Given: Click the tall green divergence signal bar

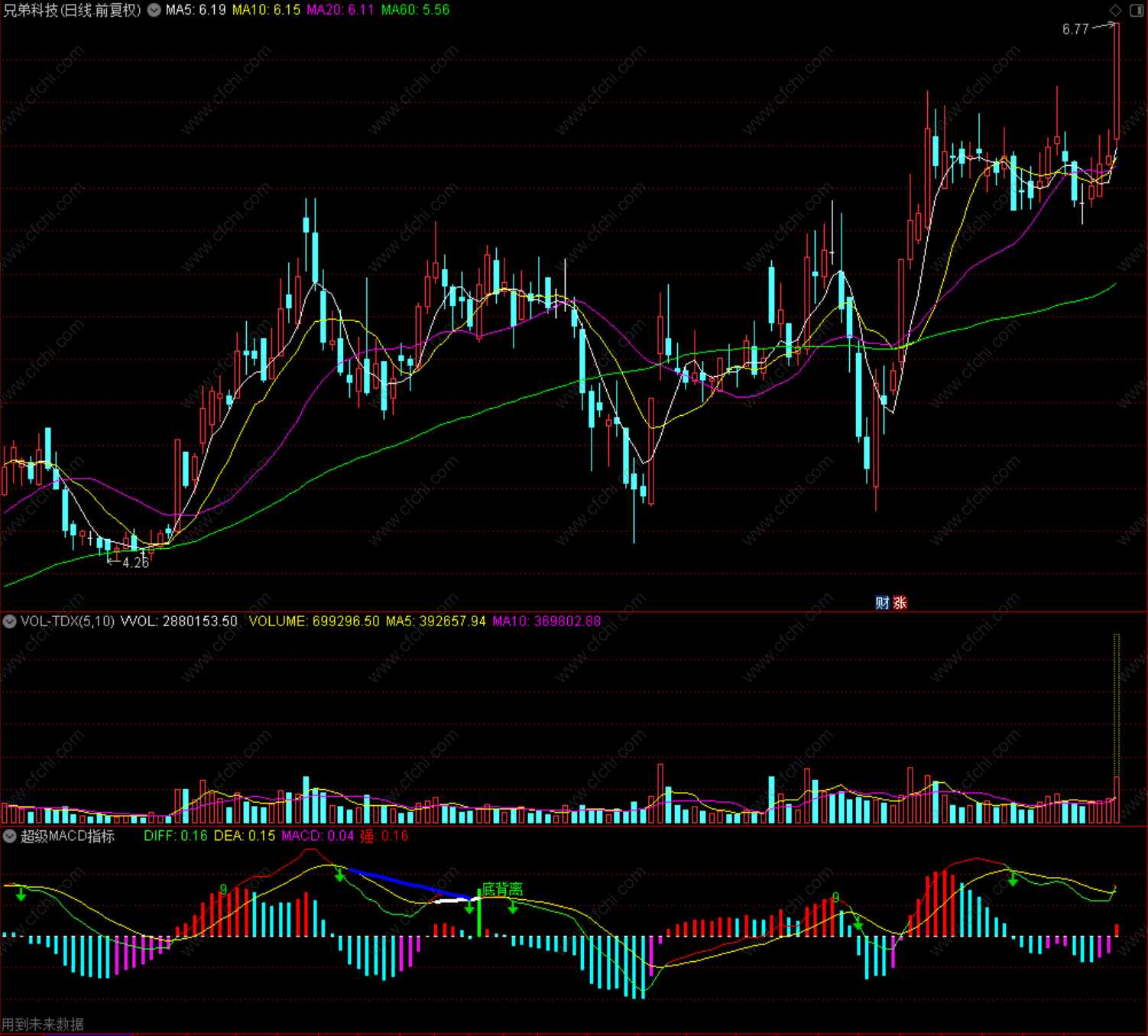Looking at the screenshot, I should (x=479, y=913).
